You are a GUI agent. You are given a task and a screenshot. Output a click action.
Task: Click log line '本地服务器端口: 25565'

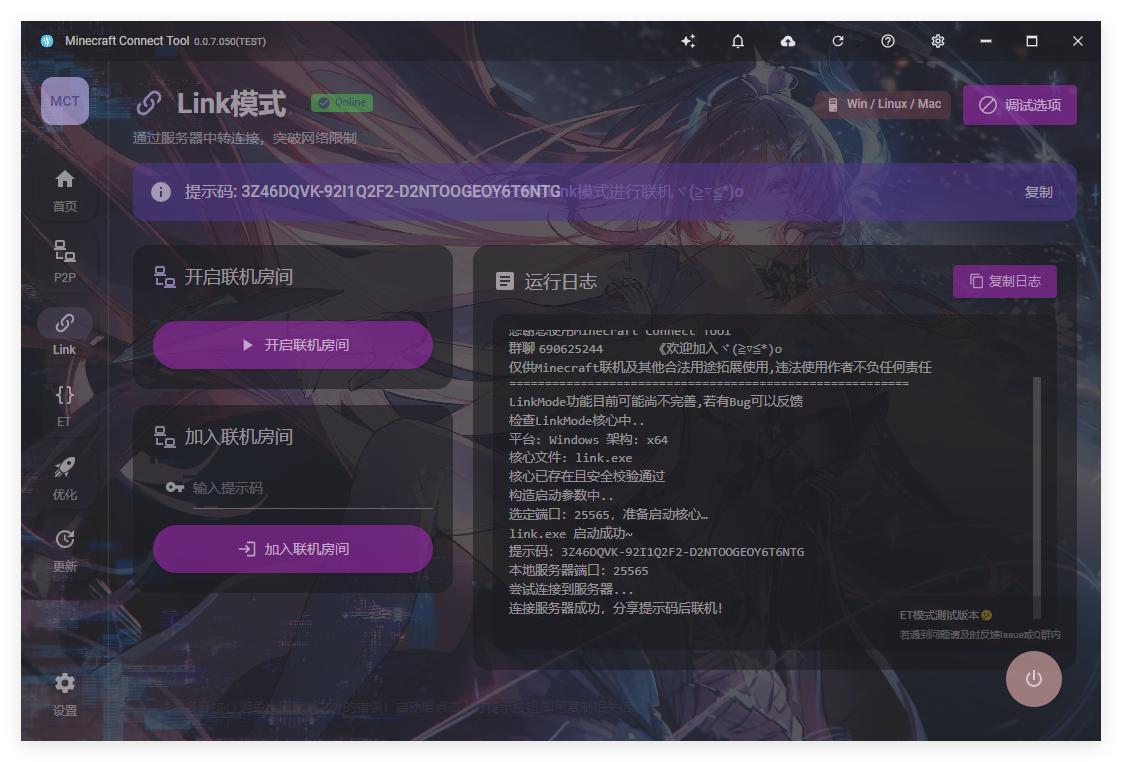tap(578, 570)
